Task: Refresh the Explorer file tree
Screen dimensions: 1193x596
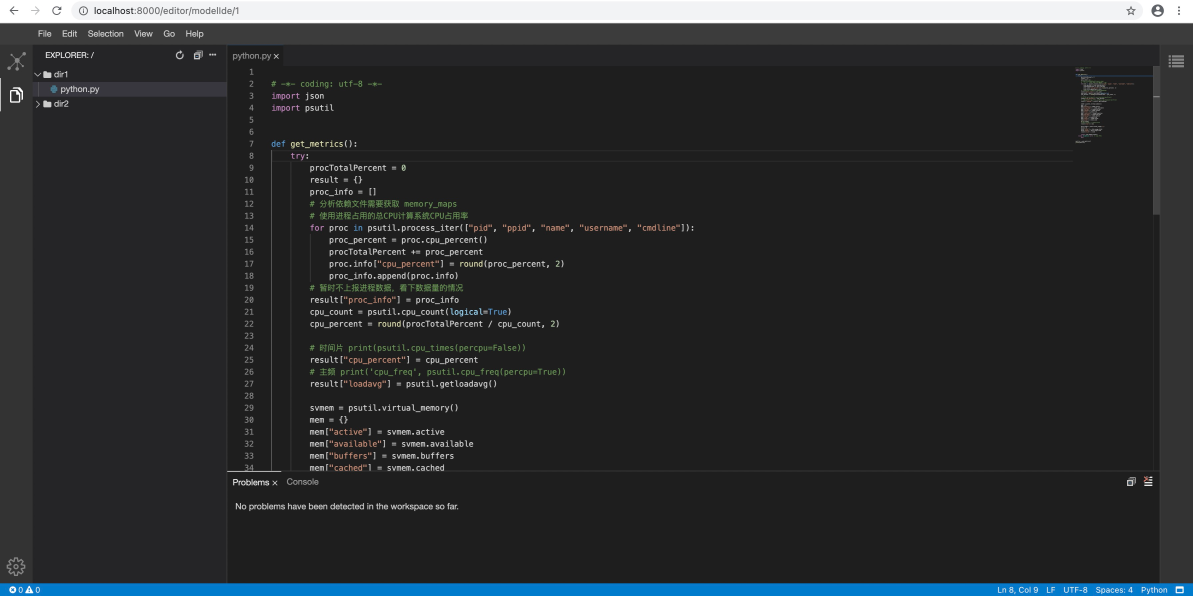Action: 180,56
